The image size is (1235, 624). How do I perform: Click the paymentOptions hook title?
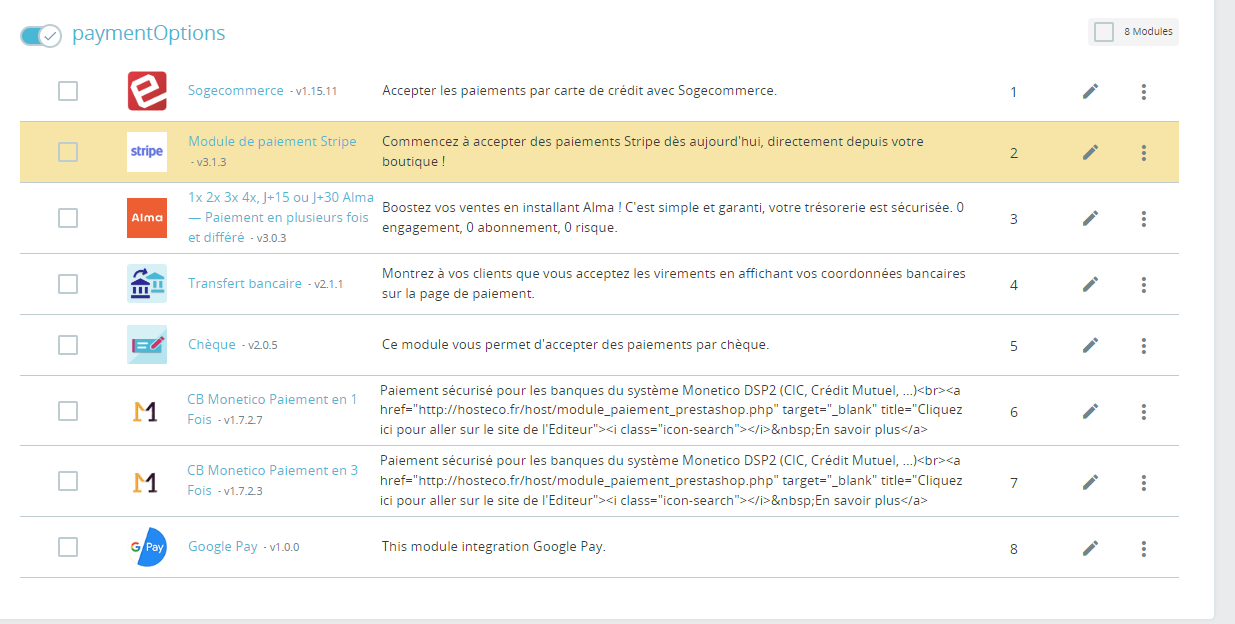[x=148, y=33]
